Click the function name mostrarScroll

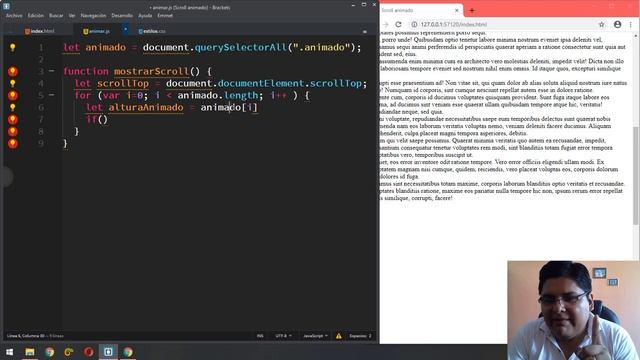(x=151, y=71)
